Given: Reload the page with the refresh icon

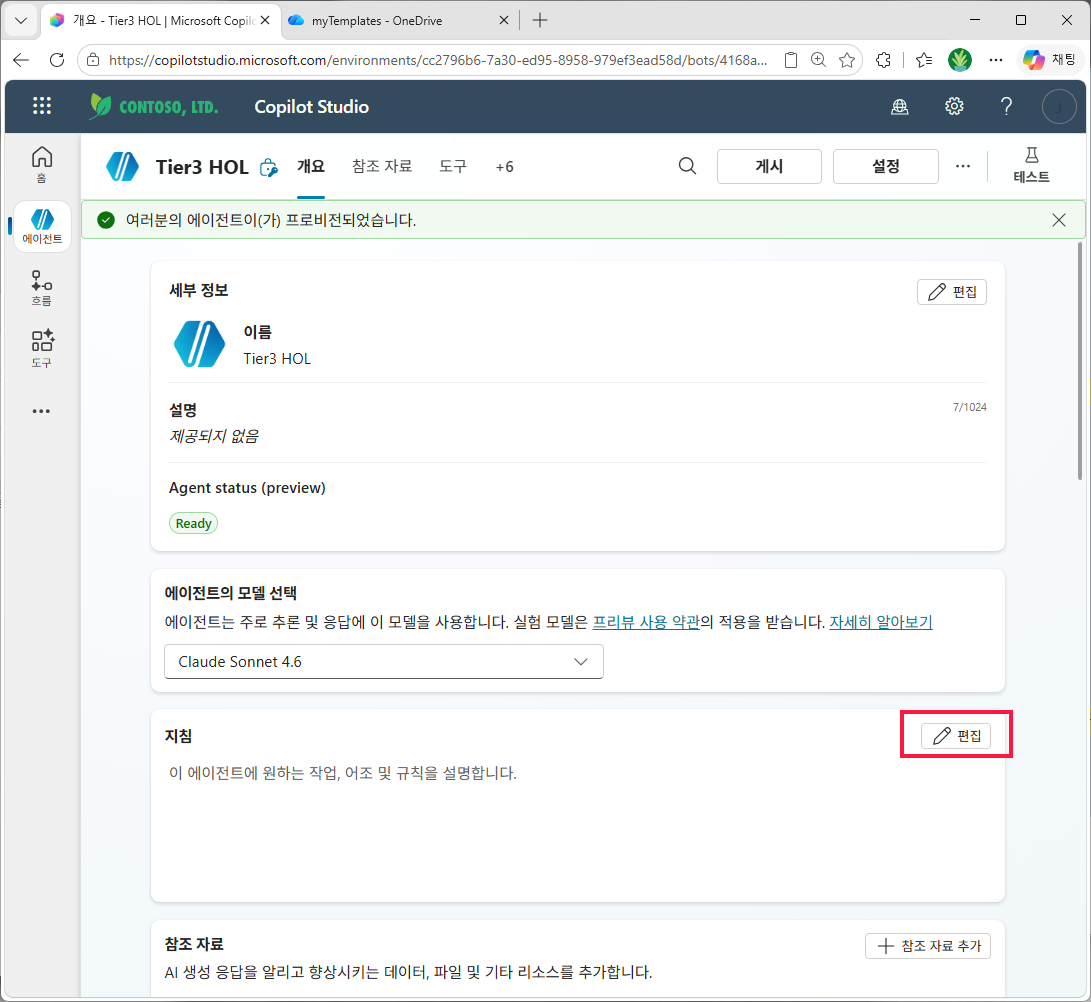Looking at the screenshot, I should tap(57, 61).
